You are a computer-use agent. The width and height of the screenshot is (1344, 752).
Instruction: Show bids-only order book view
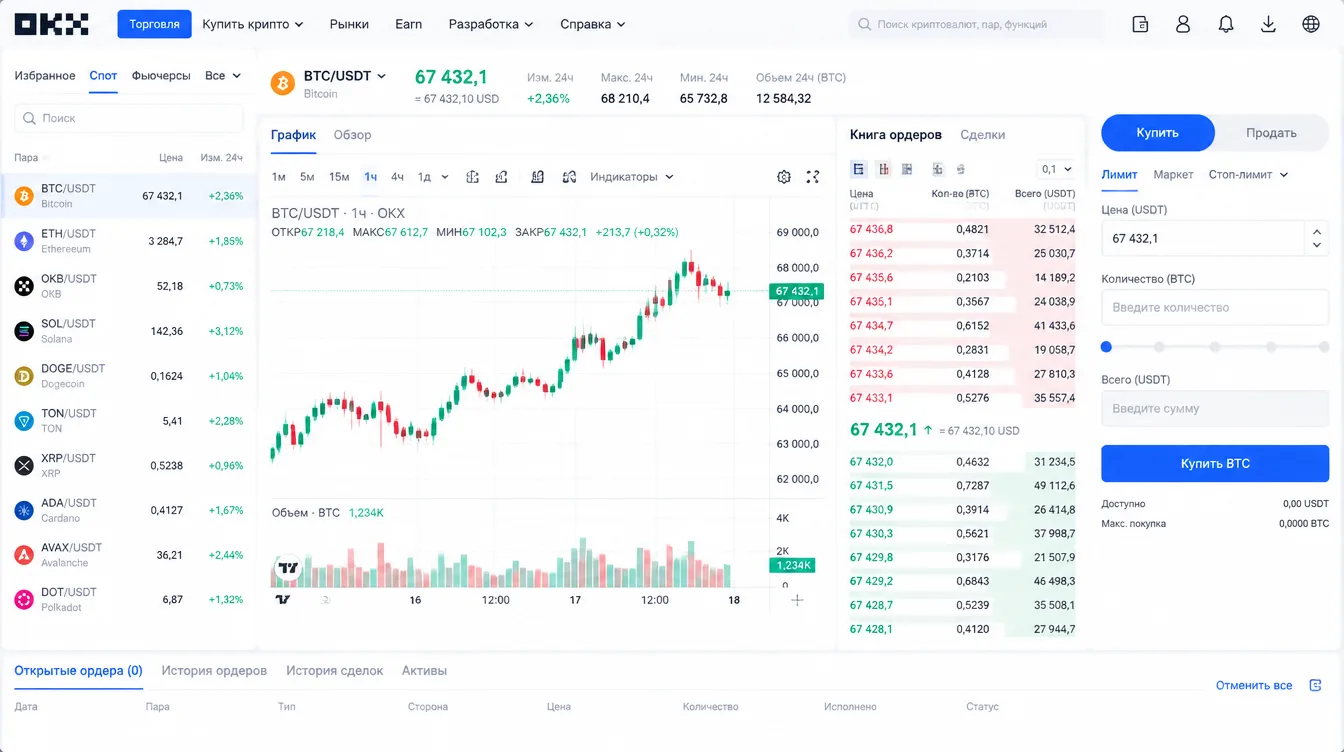pyautogui.click(x=909, y=169)
